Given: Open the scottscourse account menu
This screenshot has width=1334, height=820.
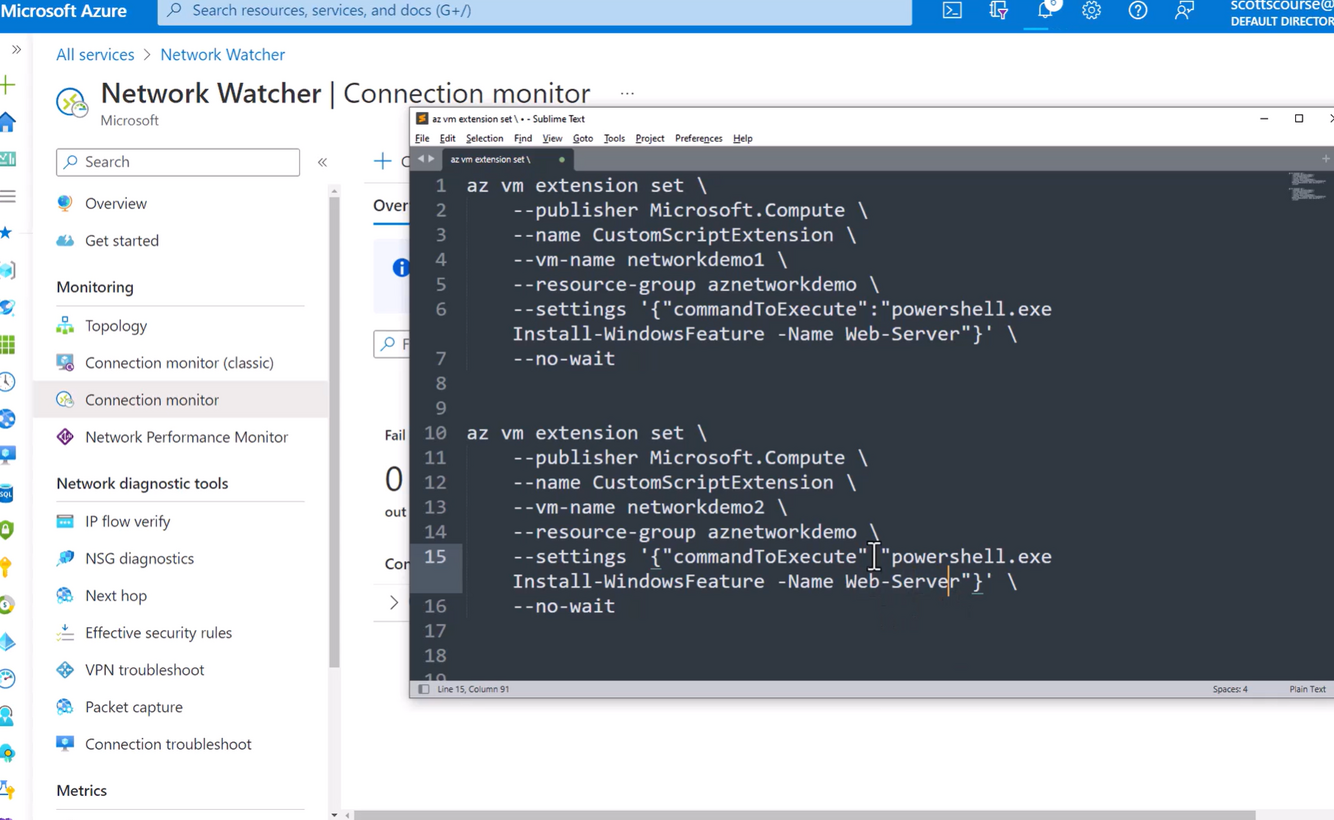Looking at the screenshot, I should 1282,12.
